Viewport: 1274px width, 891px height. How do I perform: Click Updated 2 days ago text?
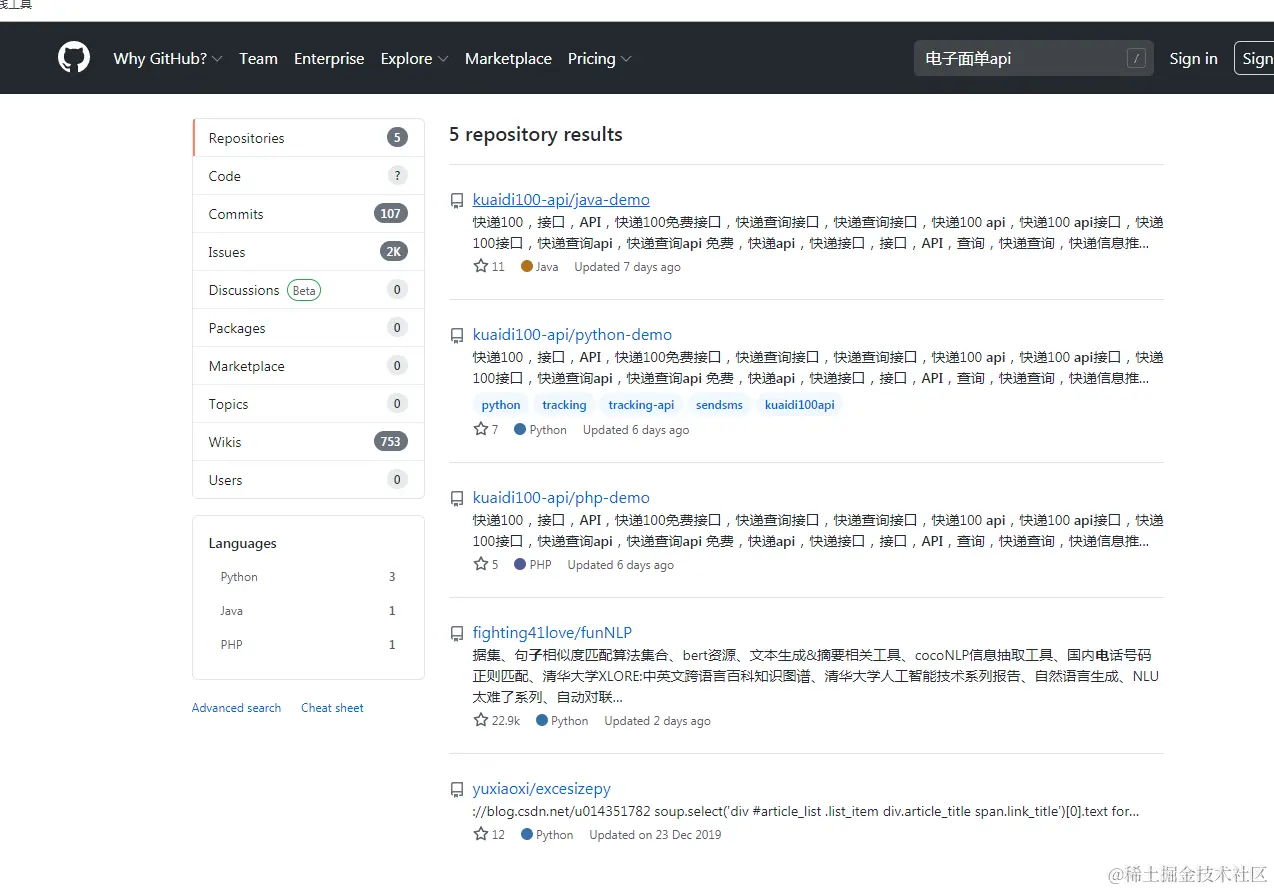click(x=657, y=721)
